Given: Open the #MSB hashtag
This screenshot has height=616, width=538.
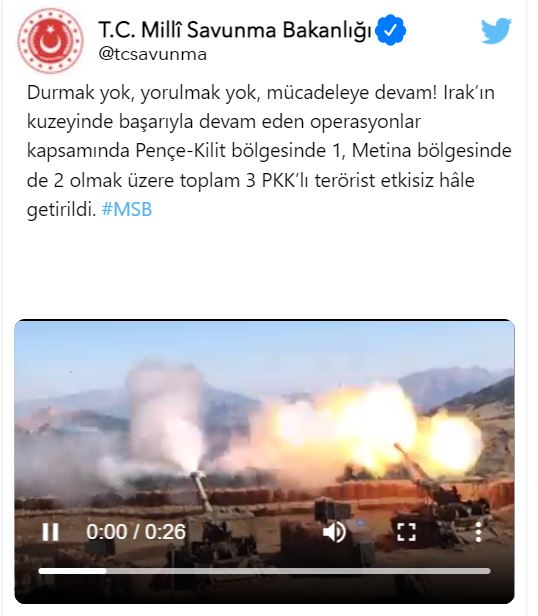Looking at the screenshot, I should [127, 209].
